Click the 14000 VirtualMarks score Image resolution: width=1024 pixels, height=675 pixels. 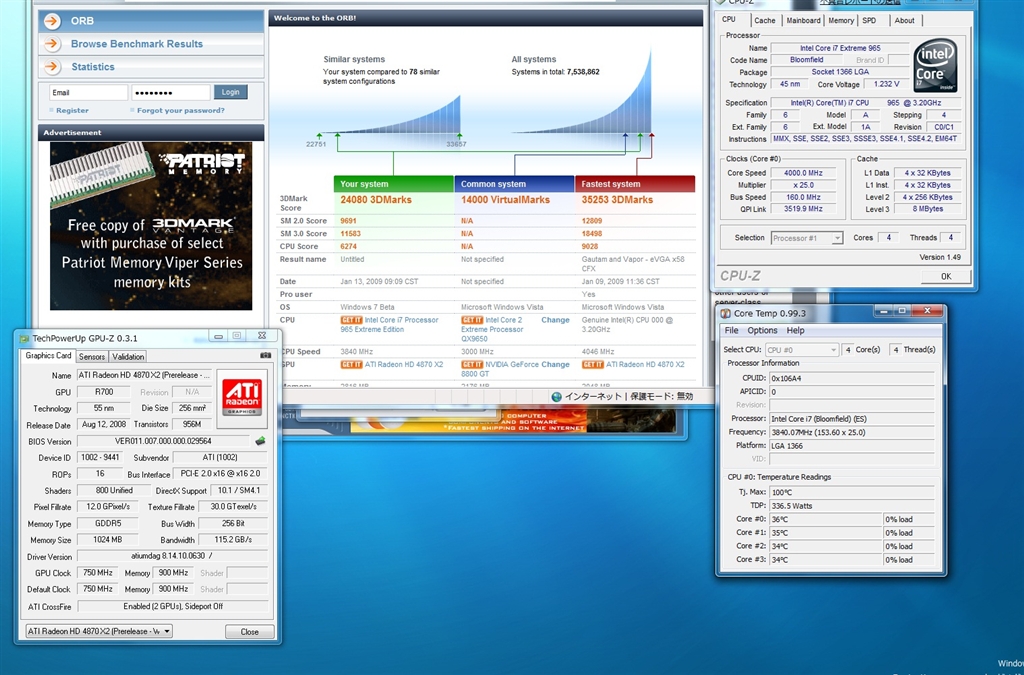(x=505, y=200)
